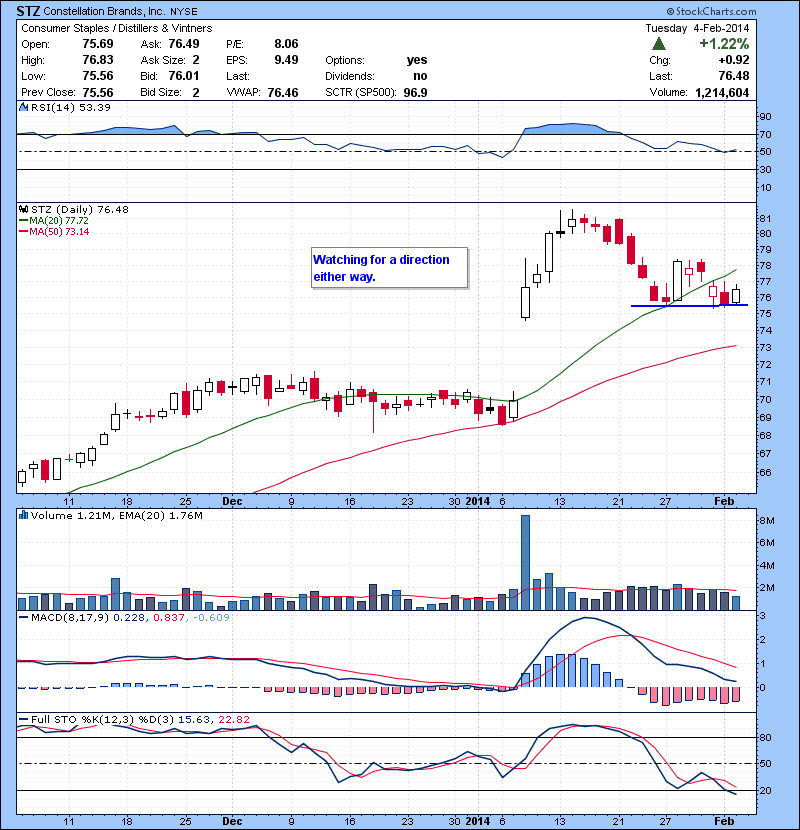
Task: Click the green up-triangle change indicator
Action: (659, 44)
